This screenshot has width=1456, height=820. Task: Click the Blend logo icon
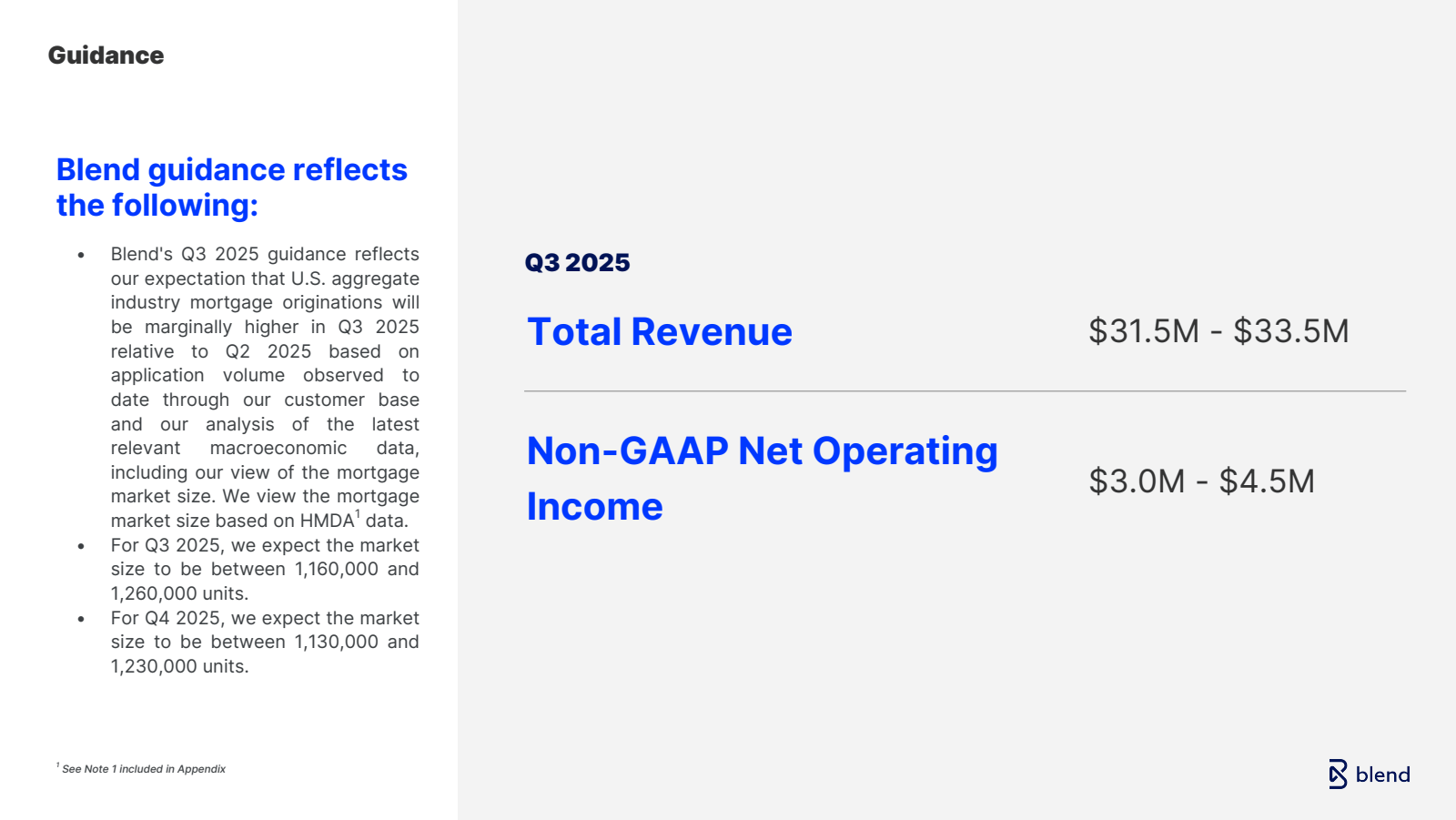pos(1338,774)
